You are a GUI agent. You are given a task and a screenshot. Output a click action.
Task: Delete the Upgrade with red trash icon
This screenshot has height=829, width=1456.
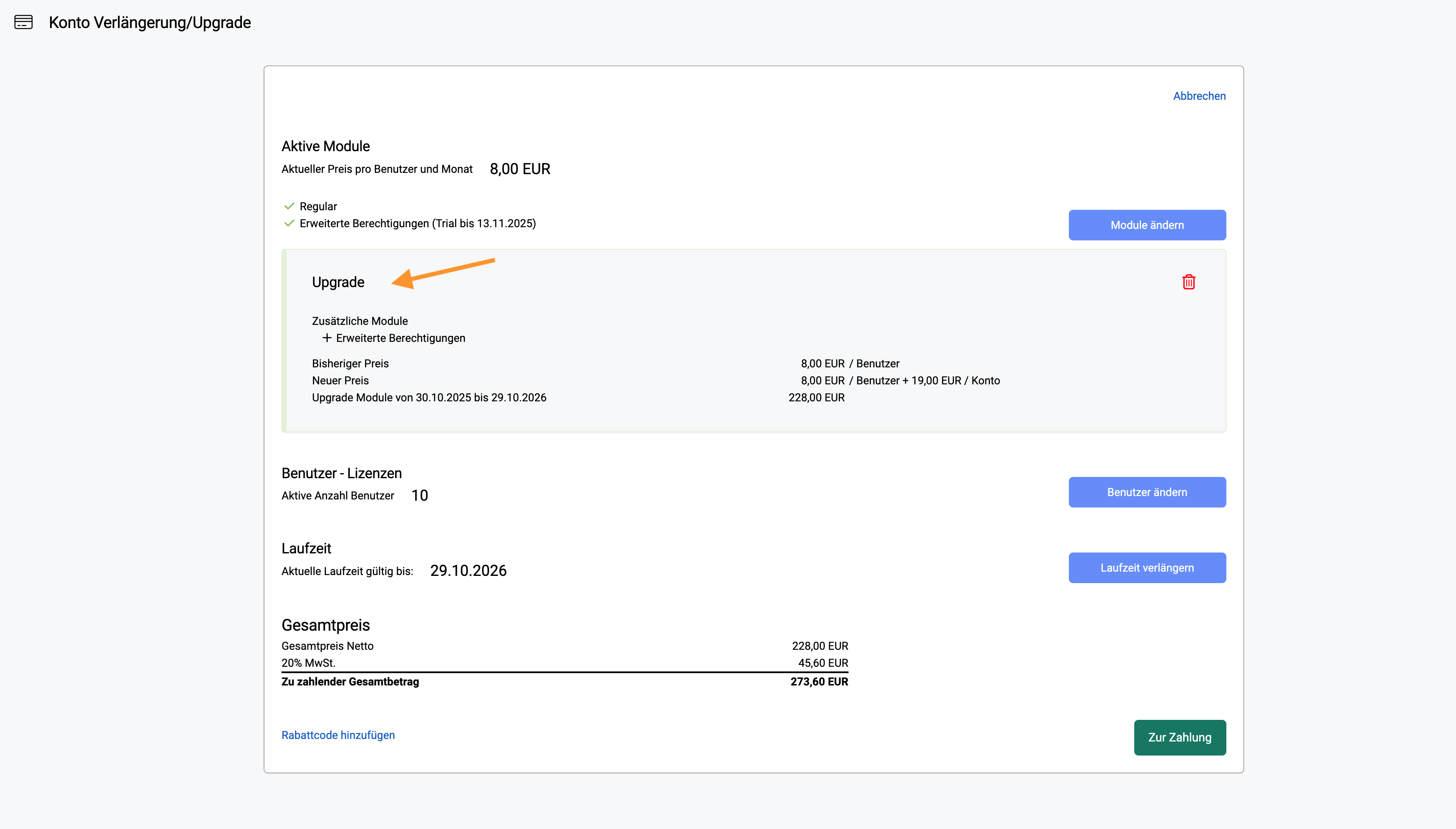1189,282
